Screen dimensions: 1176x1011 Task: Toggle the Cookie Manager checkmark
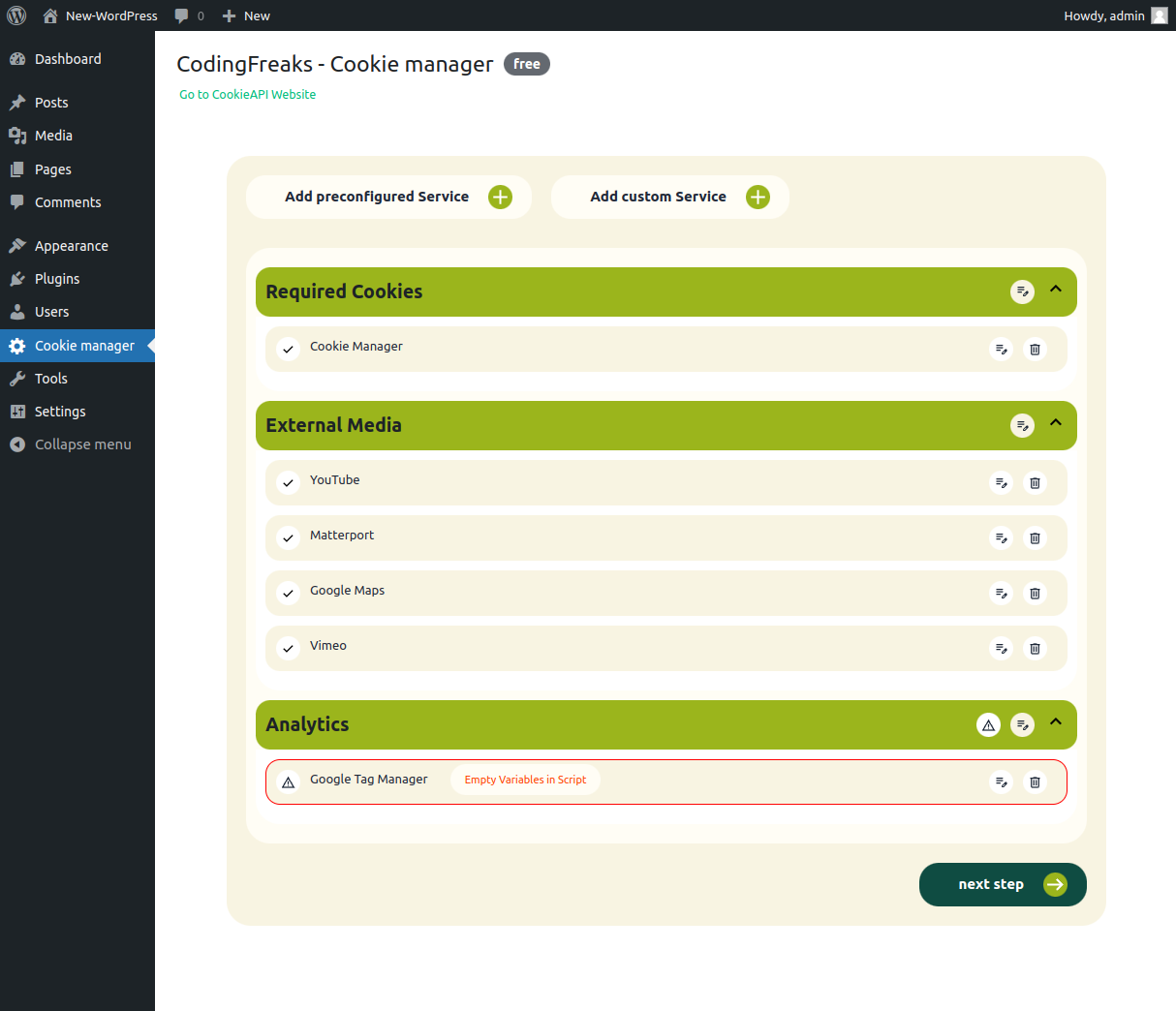(x=288, y=350)
